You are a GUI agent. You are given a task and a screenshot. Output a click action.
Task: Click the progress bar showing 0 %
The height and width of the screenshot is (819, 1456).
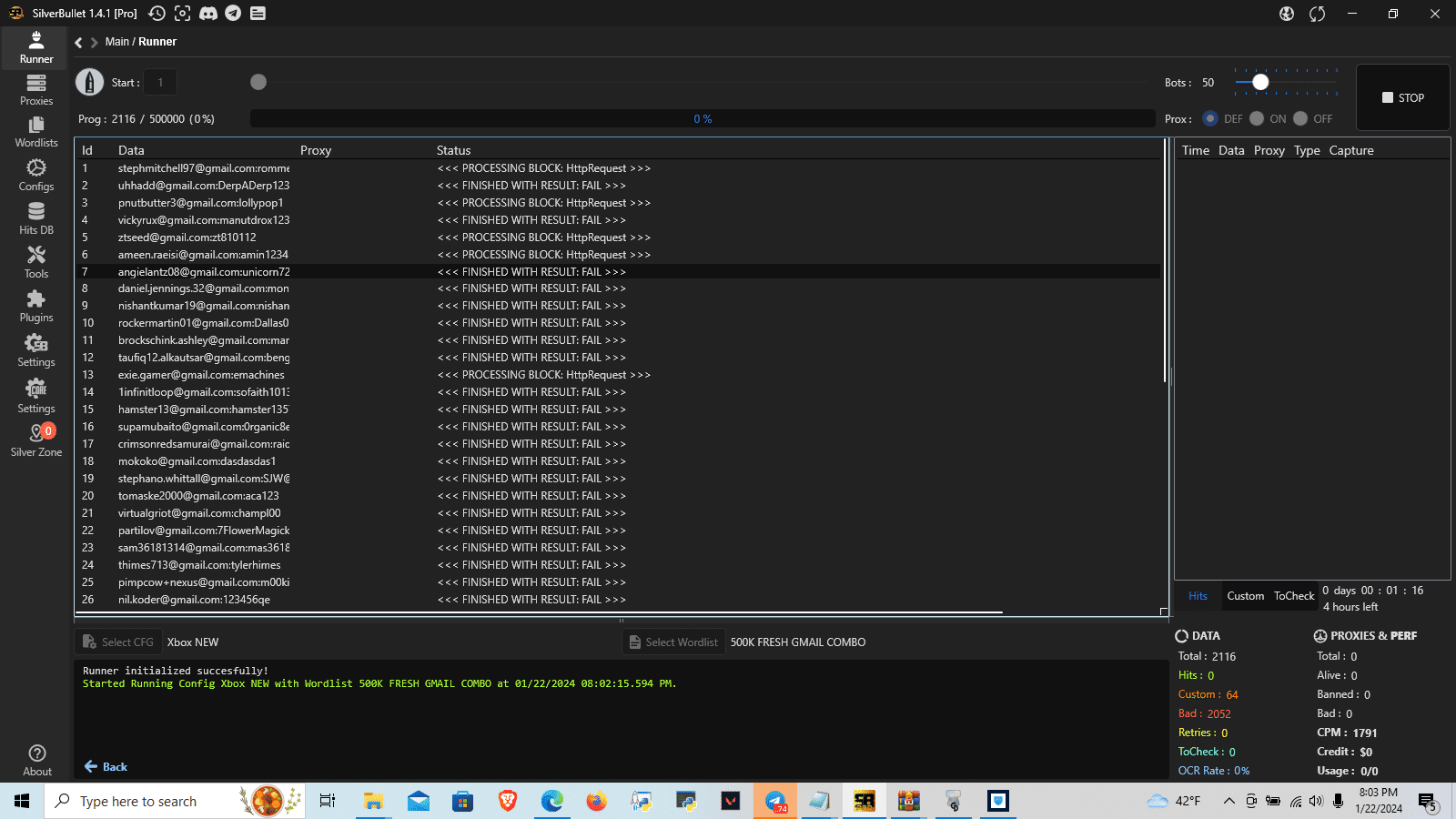tap(703, 119)
